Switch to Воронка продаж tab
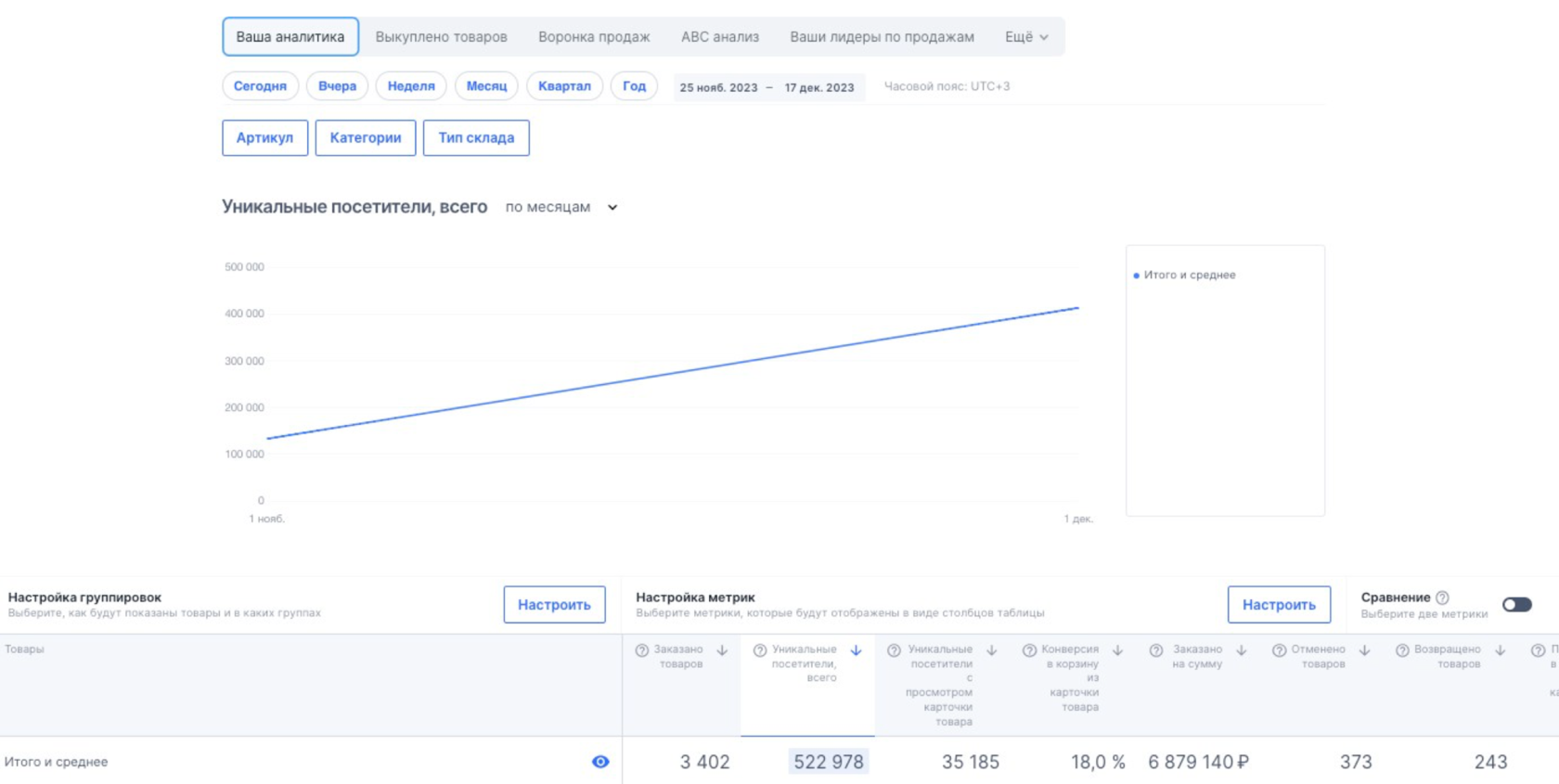This screenshot has height=784, width=1559. coord(594,37)
